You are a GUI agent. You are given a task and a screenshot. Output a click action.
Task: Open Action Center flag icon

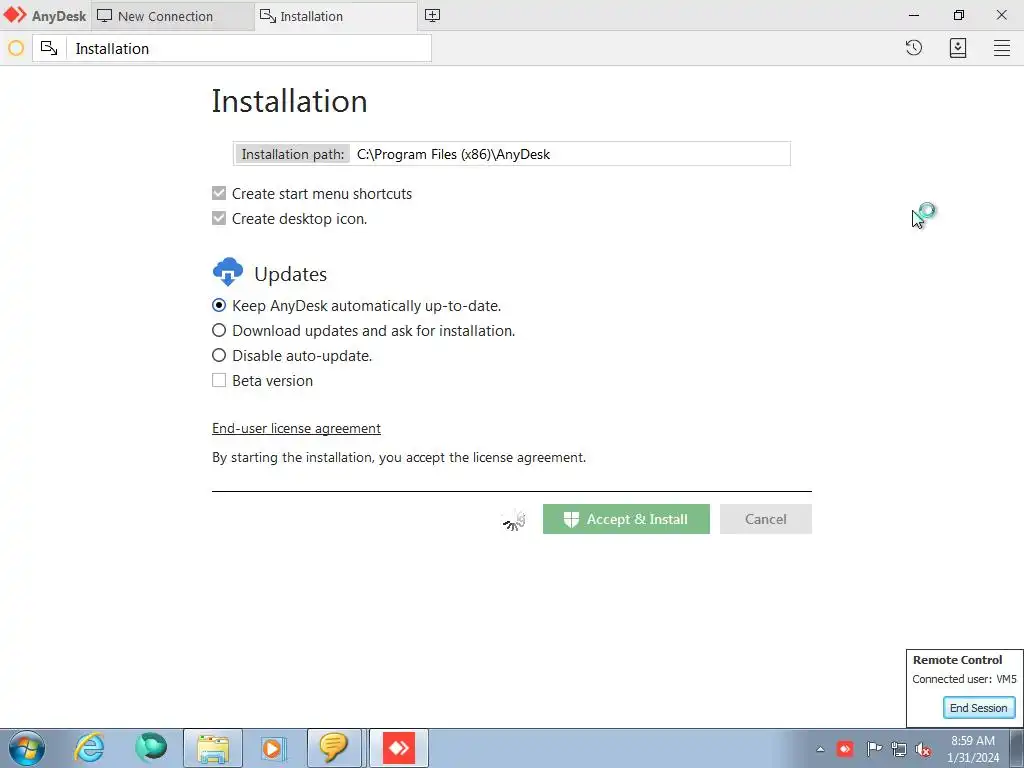pyautogui.click(x=873, y=748)
